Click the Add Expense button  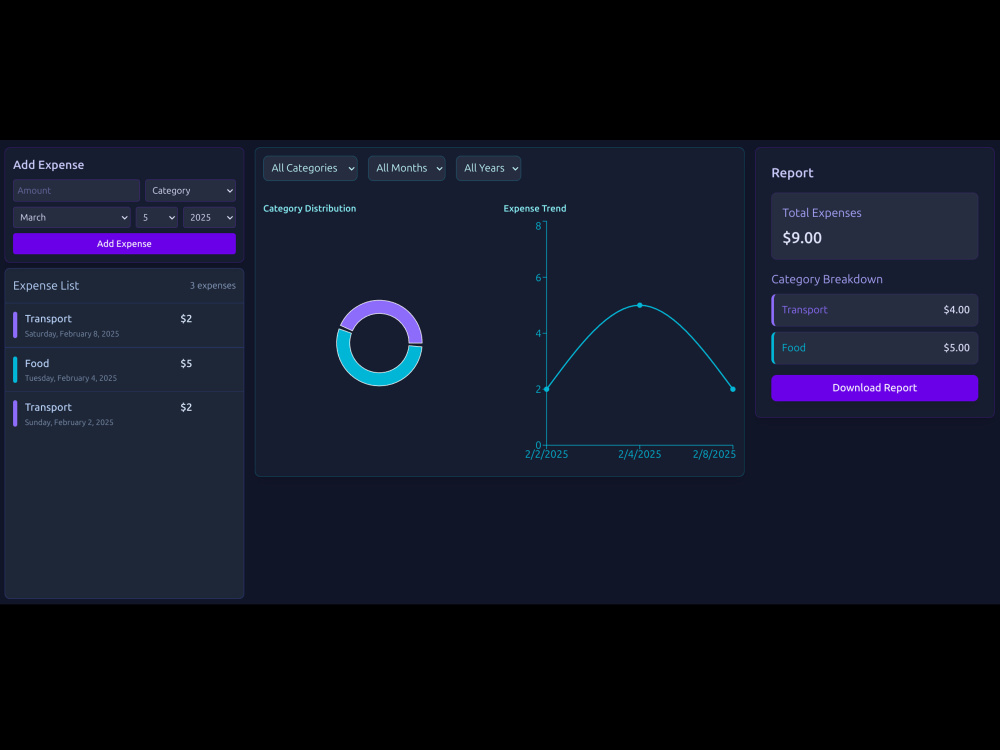[124, 244]
